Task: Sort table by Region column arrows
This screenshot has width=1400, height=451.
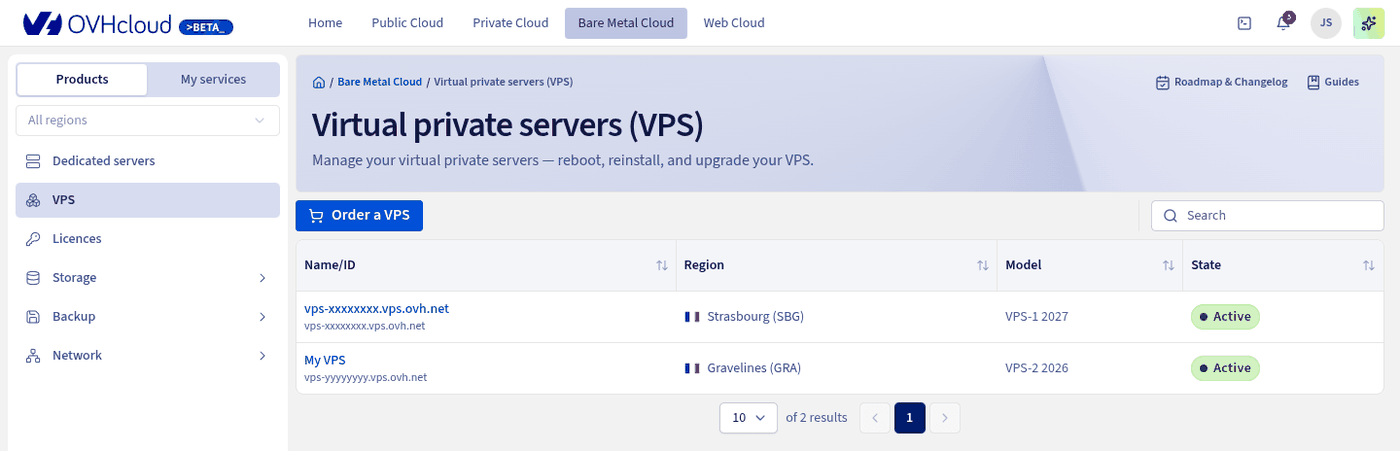Action: point(982,266)
